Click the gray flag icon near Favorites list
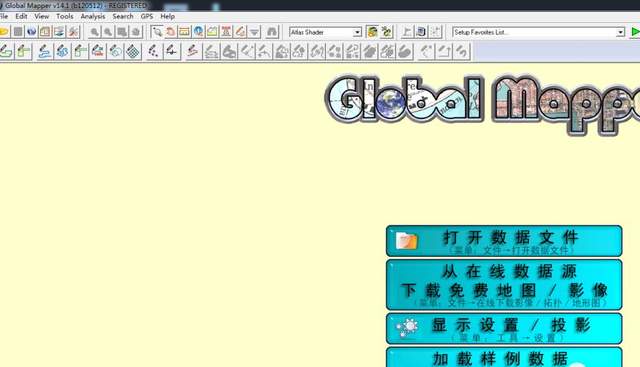The image size is (640, 367). (x=407, y=32)
